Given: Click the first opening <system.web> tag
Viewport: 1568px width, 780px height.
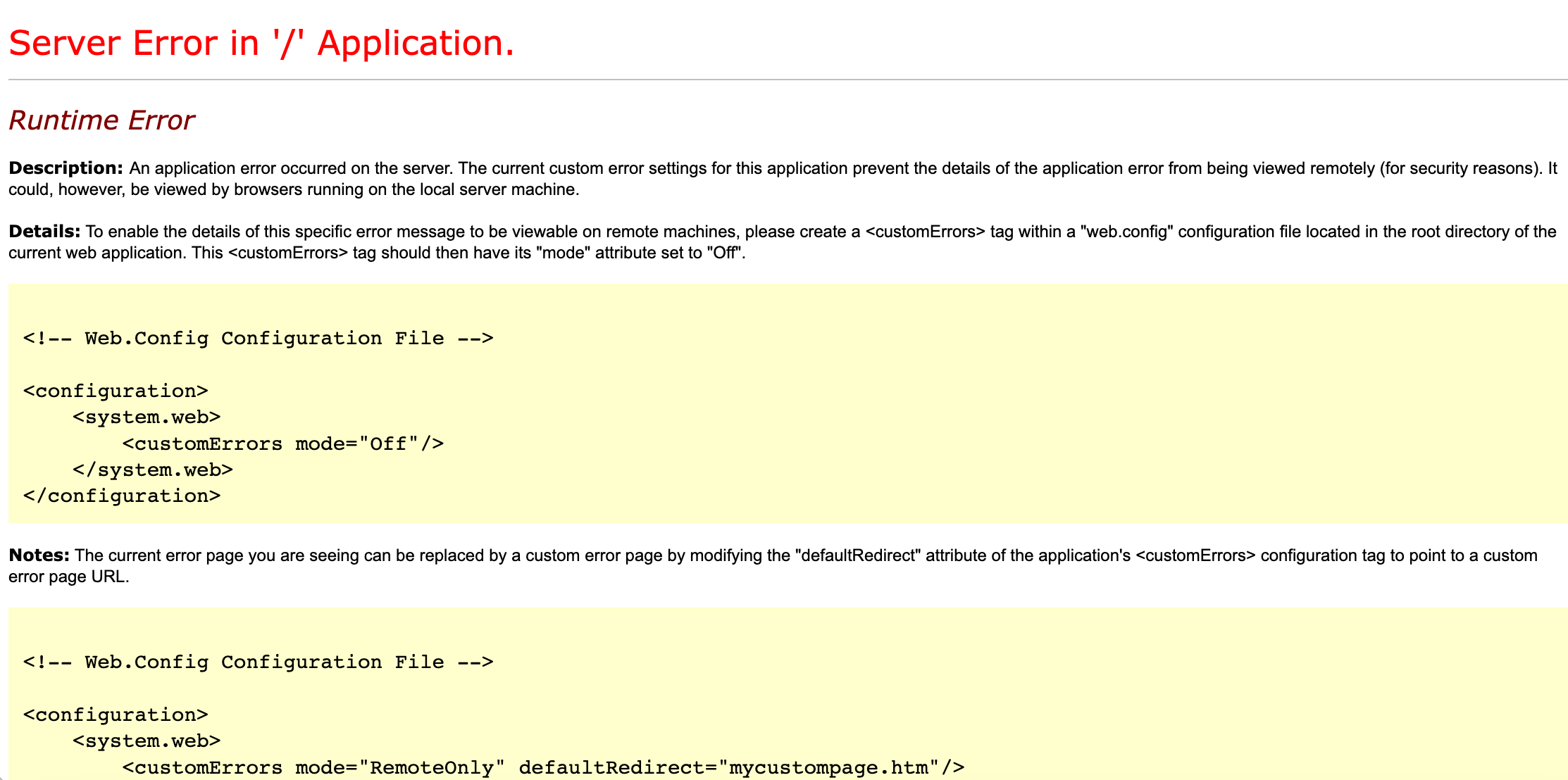Looking at the screenshot, I should pos(147,417).
